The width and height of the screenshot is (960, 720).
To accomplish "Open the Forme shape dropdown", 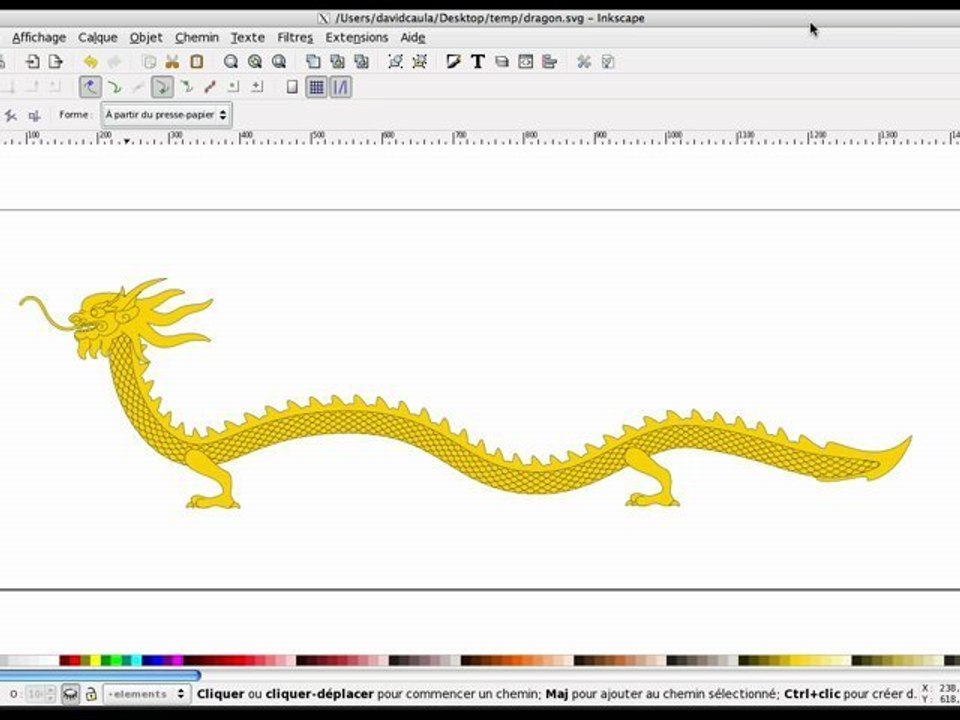I will [x=167, y=114].
